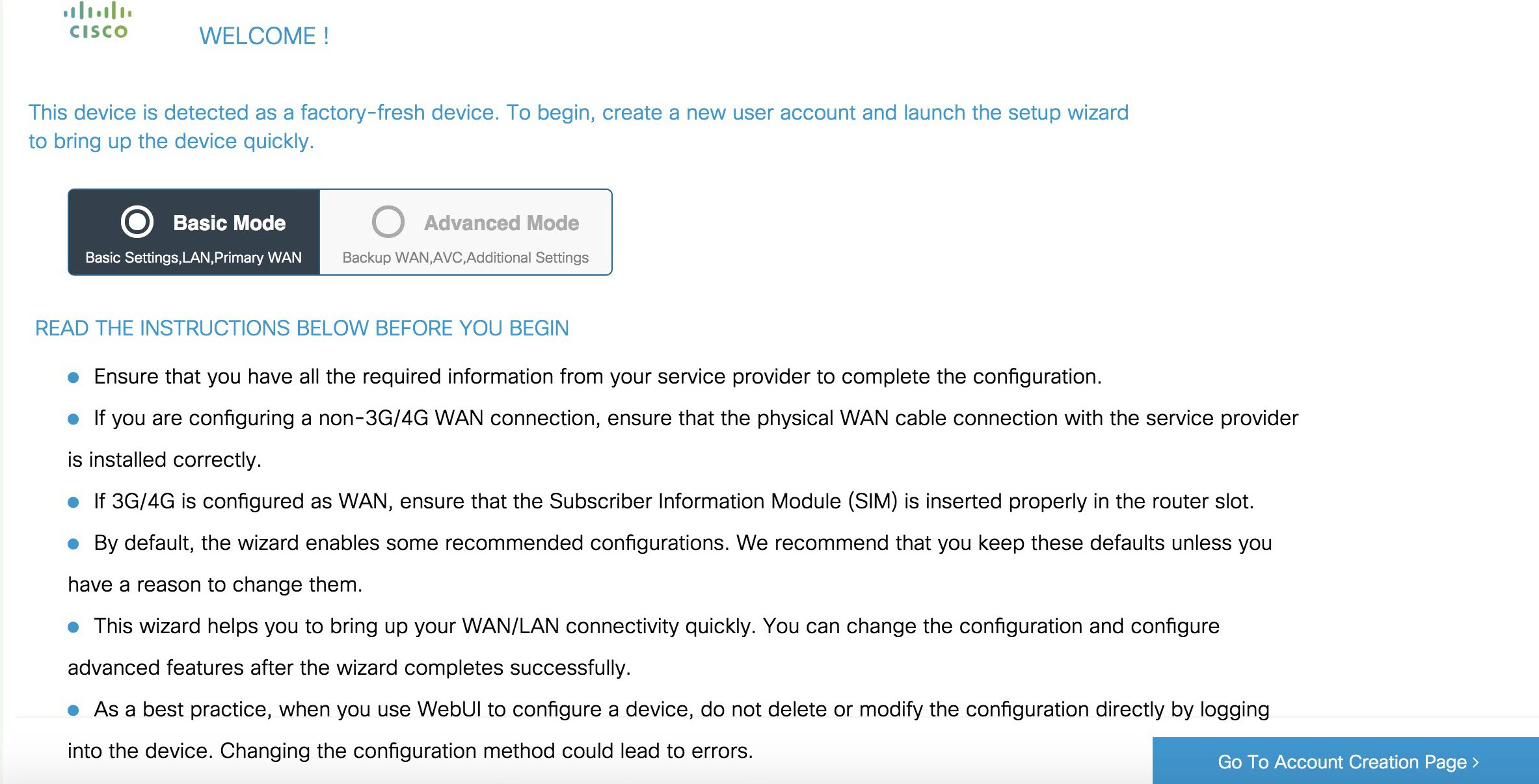Click the circle icon beside Advanced Mode
The image size is (1539, 784).
(x=389, y=222)
